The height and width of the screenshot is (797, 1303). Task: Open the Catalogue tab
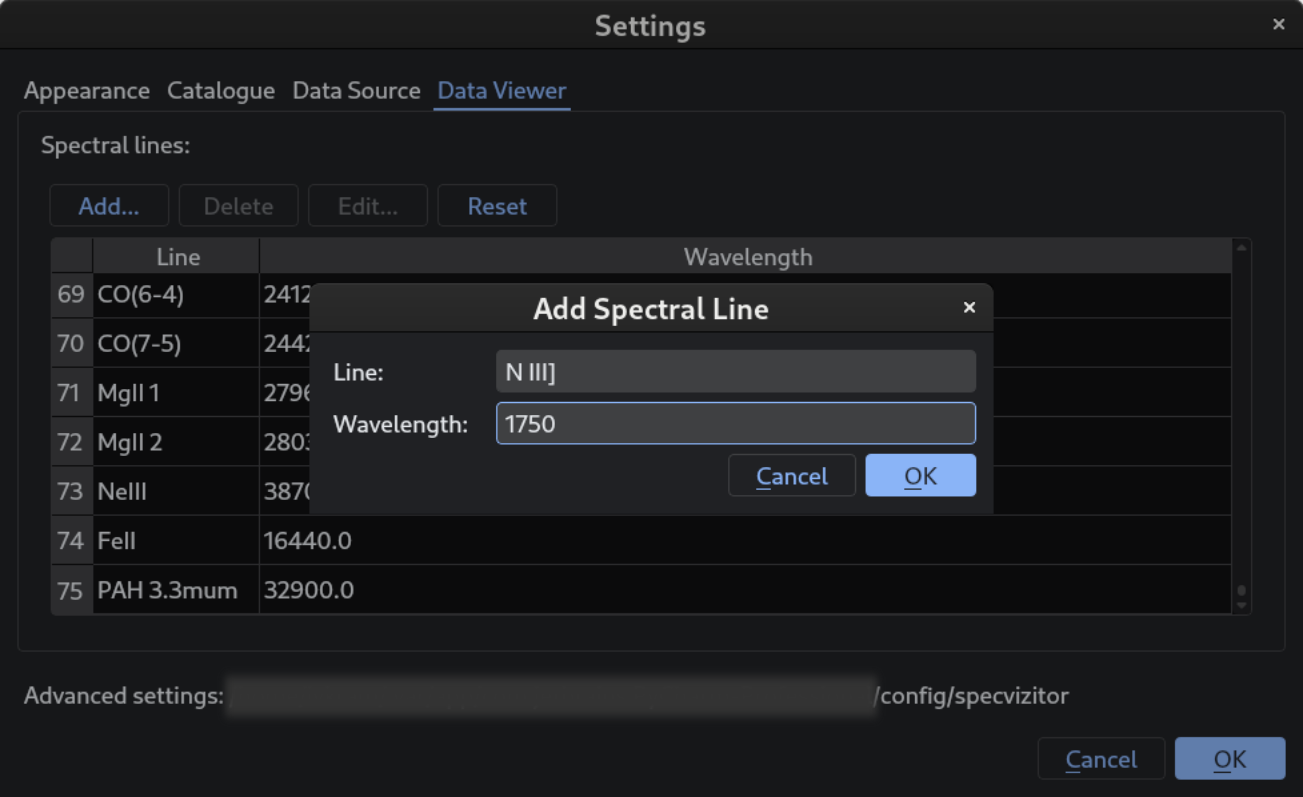221,91
